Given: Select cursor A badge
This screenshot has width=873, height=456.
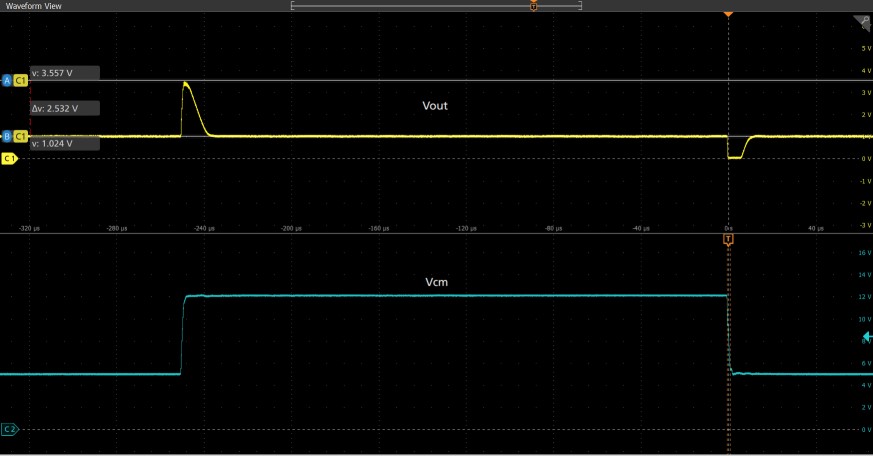Looking at the screenshot, I should click(7, 80).
